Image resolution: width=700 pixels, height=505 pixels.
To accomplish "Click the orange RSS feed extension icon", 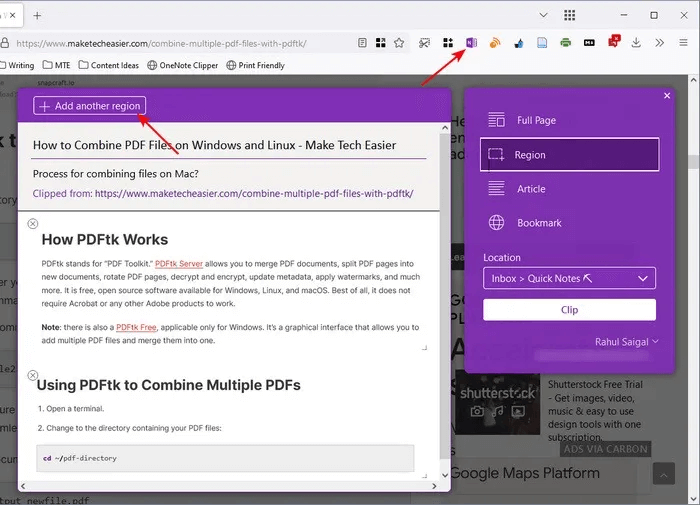I will [x=495, y=43].
